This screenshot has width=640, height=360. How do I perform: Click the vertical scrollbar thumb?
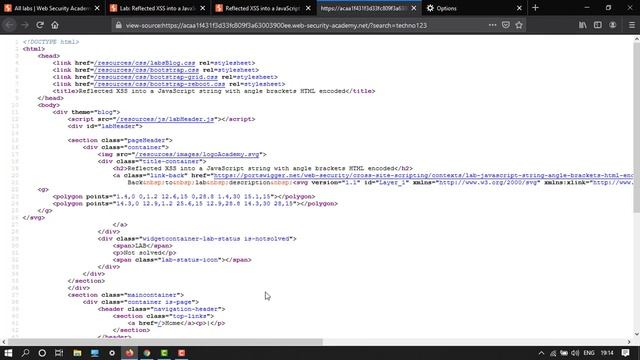coord(636,127)
